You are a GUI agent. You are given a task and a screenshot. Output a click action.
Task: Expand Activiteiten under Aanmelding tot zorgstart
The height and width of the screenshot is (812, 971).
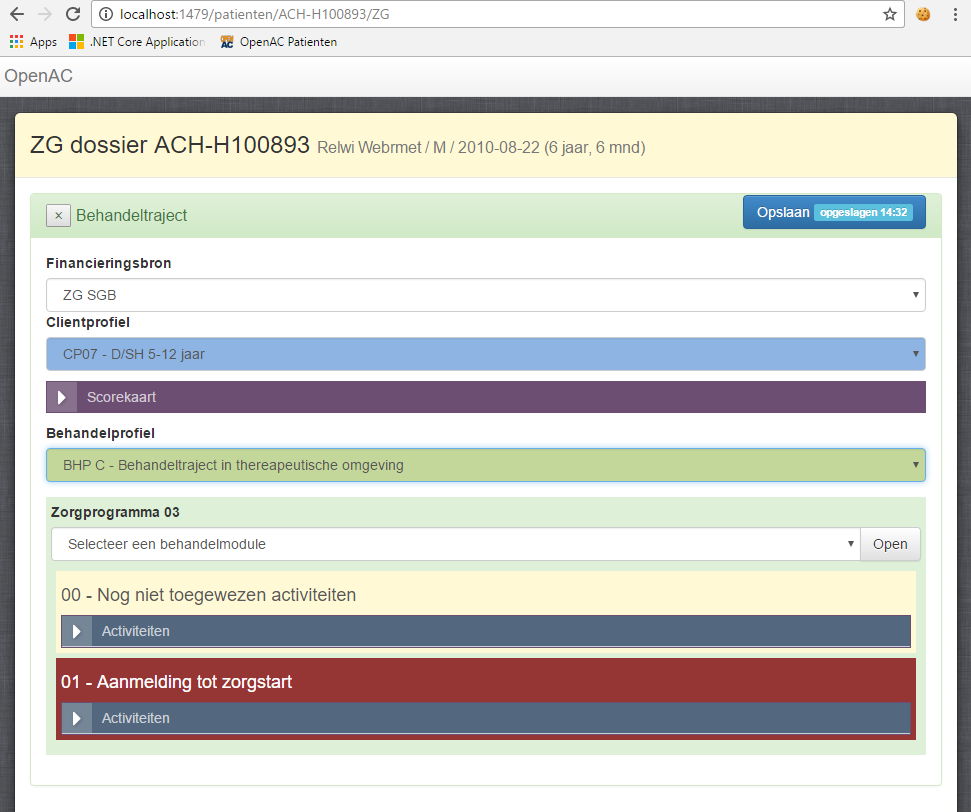(76, 718)
